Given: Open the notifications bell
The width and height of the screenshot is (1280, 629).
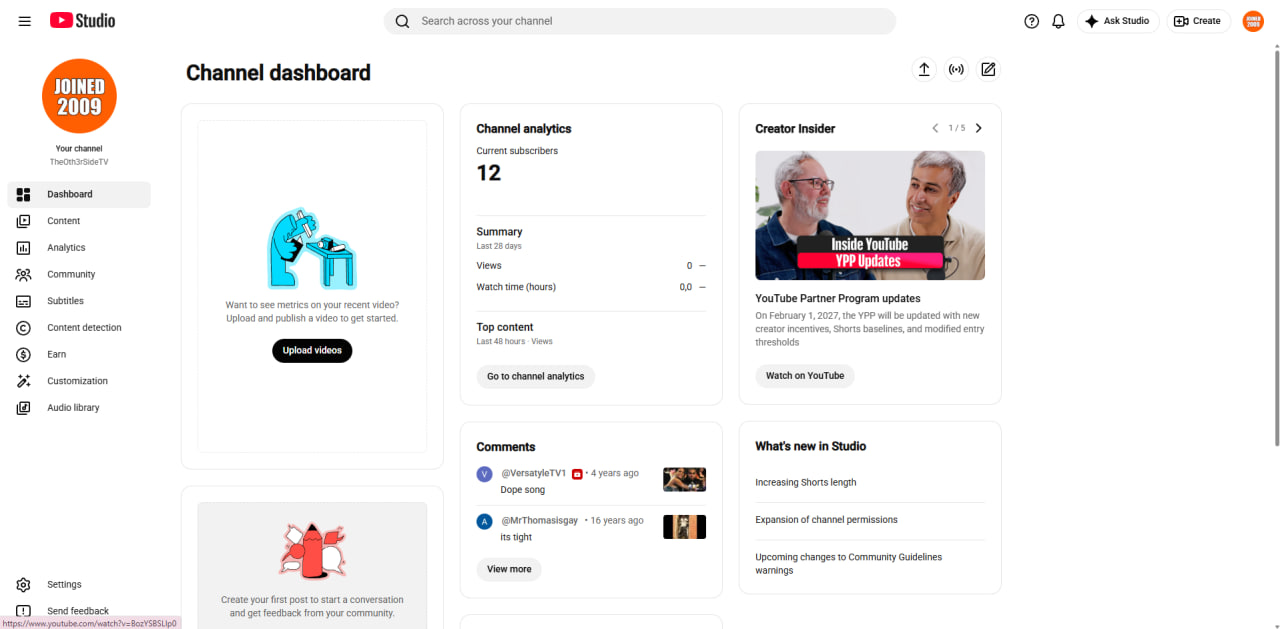Looking at the screenshot, I should click(x=1058, y=21).
